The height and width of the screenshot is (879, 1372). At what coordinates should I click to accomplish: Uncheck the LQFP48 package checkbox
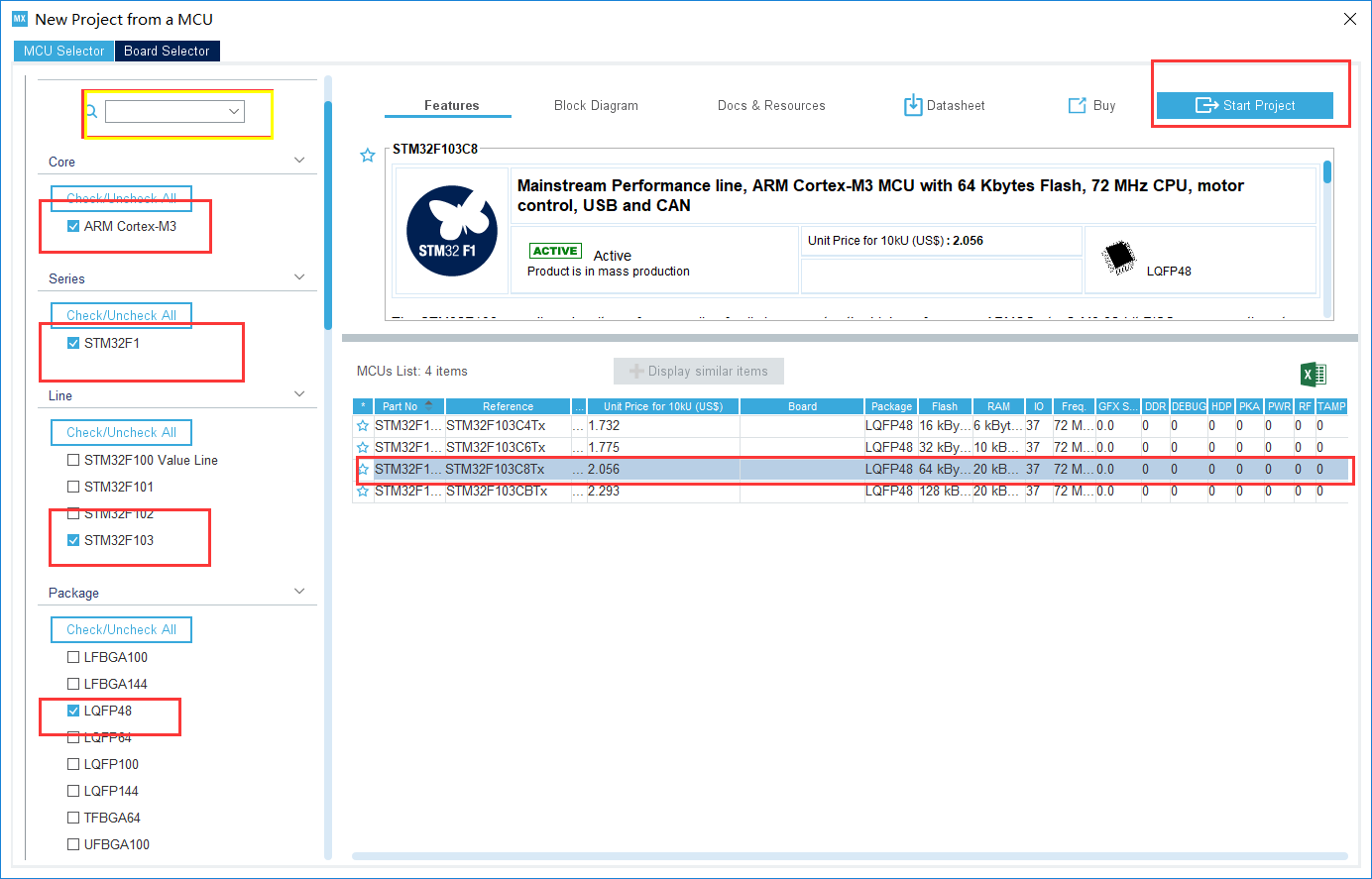(x=73, y=711)
